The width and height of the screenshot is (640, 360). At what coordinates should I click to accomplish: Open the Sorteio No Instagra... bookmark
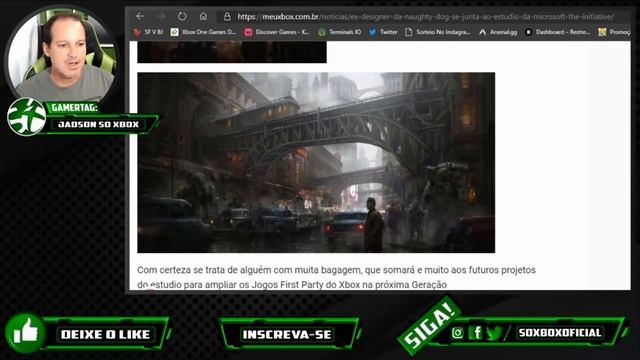(x=438, y=32)
